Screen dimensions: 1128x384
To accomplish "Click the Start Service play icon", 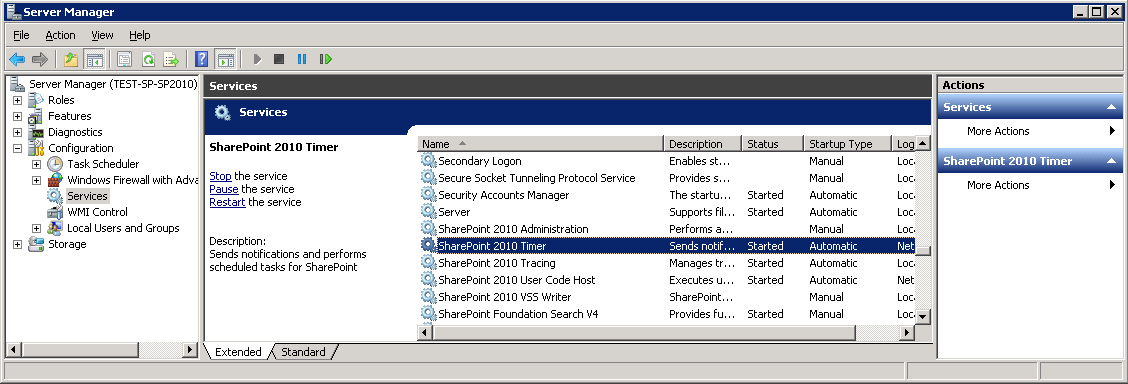I will pyautogui.click(x=258, y=59).
